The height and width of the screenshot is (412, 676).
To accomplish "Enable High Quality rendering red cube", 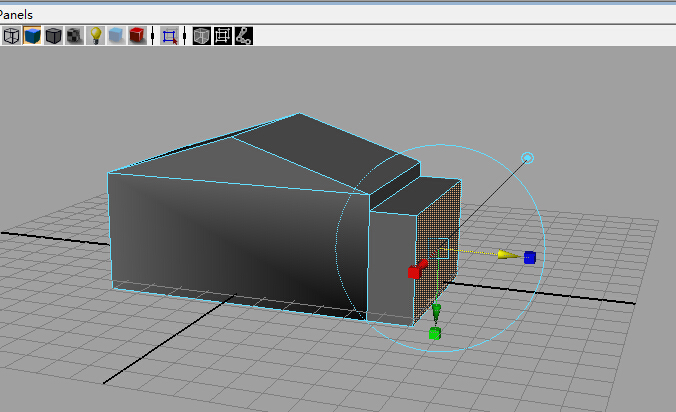I will coord(137,36).
